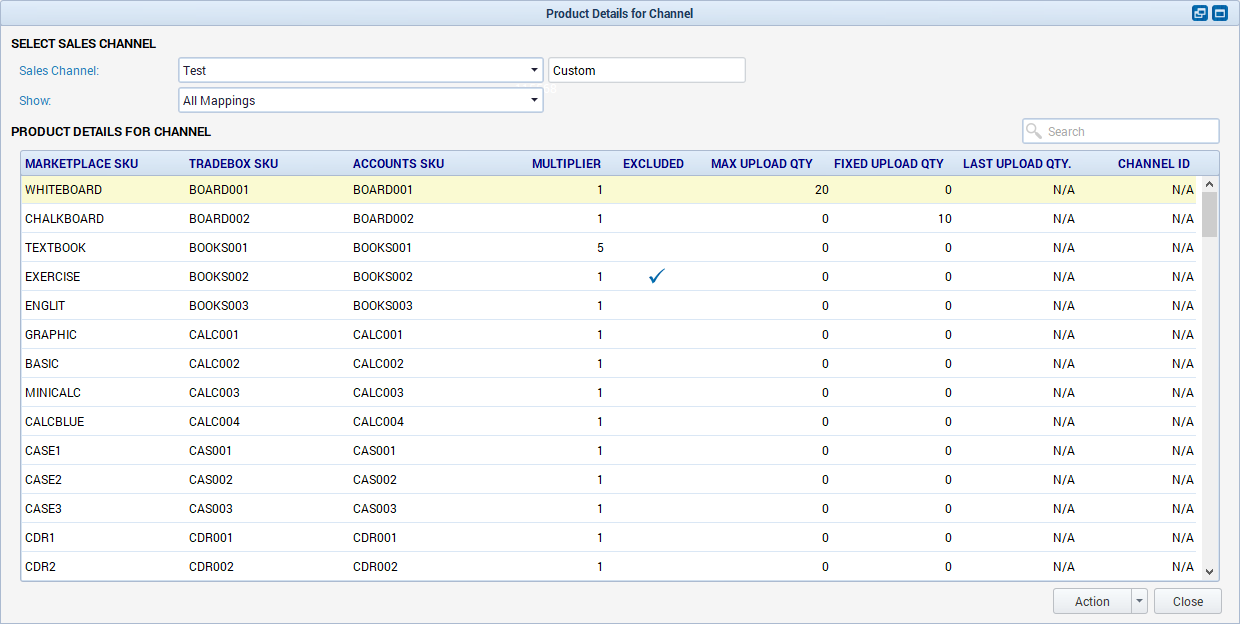Sort by Multiplier column header

click(566, 164)
